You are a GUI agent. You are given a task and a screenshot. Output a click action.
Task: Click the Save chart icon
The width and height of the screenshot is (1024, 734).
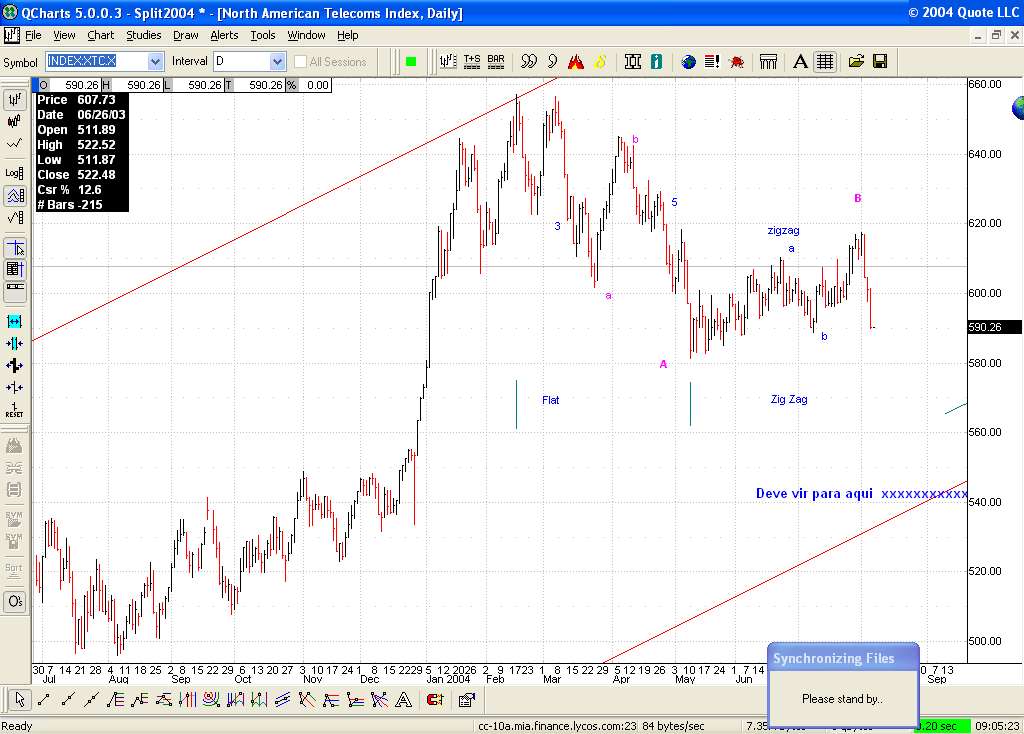[x=880, y=61]
